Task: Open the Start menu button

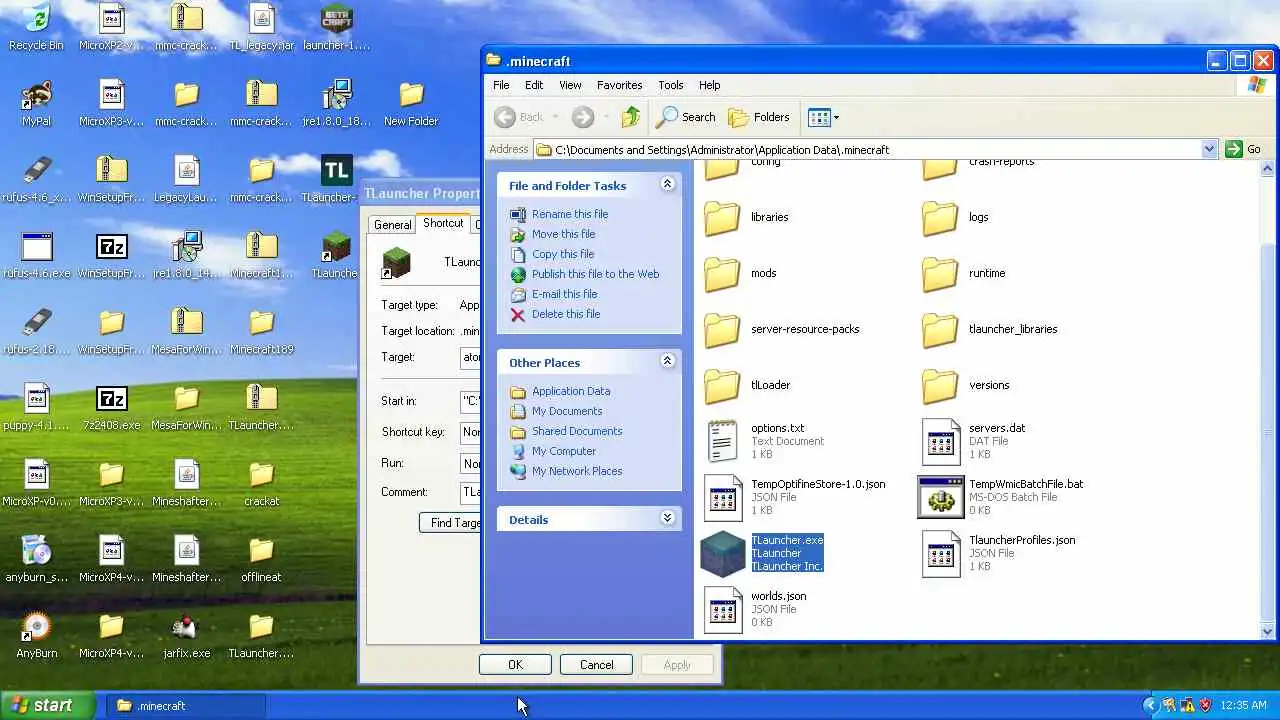Action: pos(48,705)
